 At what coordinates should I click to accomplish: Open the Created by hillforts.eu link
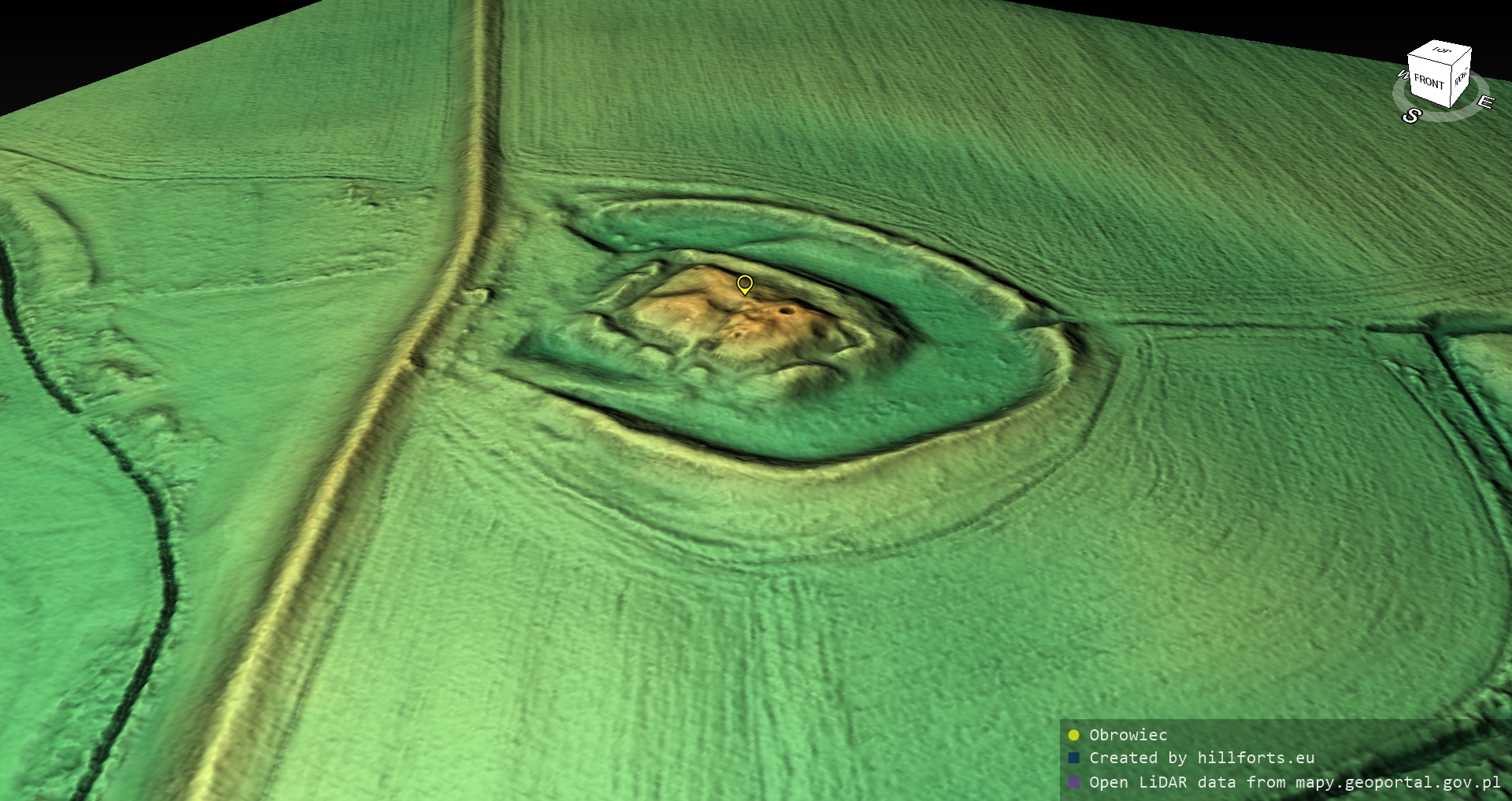(1201, 758)
